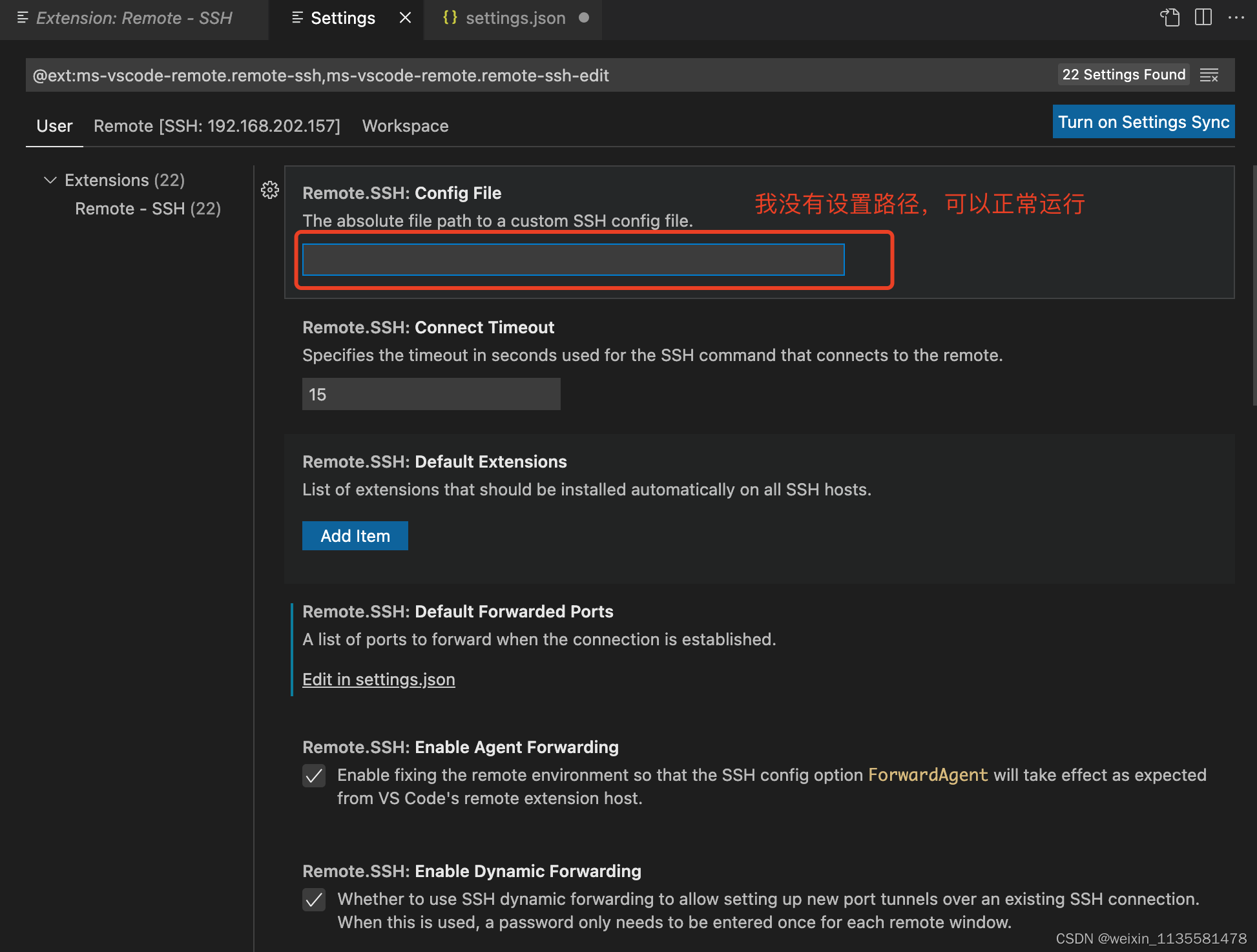
Task: Click Turn on Settings Sync button
Action: pos(1143,122)
